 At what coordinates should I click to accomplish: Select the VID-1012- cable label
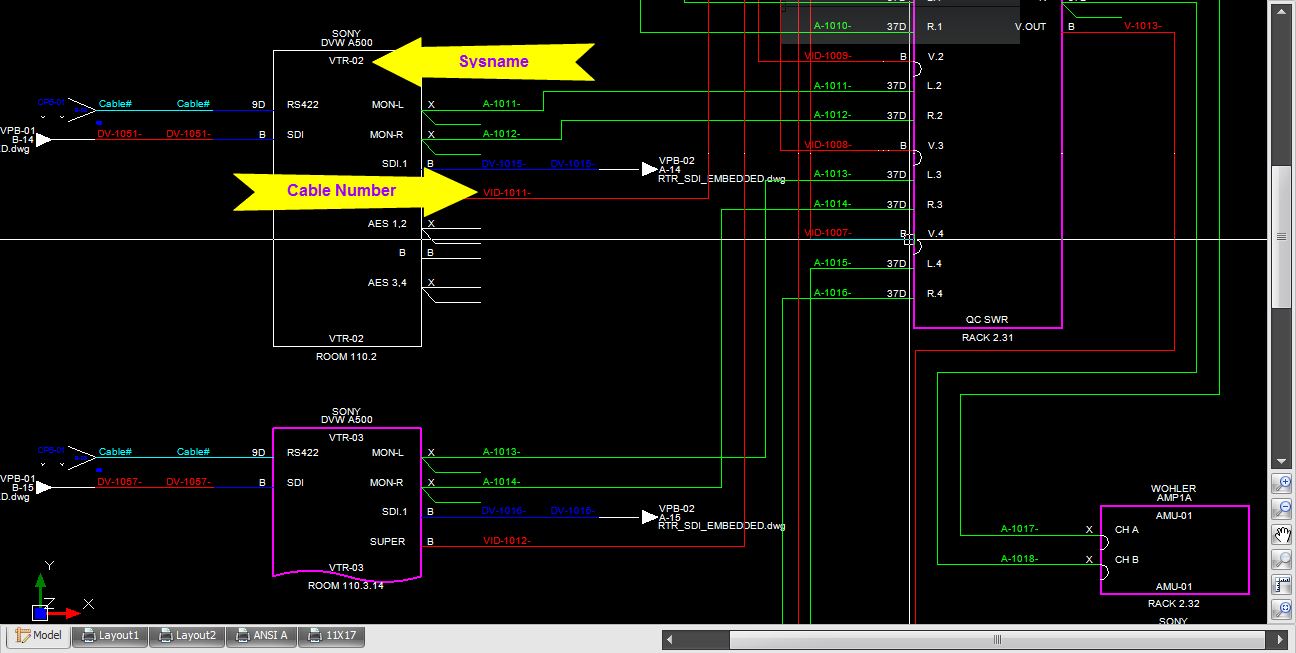pos(507,541)
